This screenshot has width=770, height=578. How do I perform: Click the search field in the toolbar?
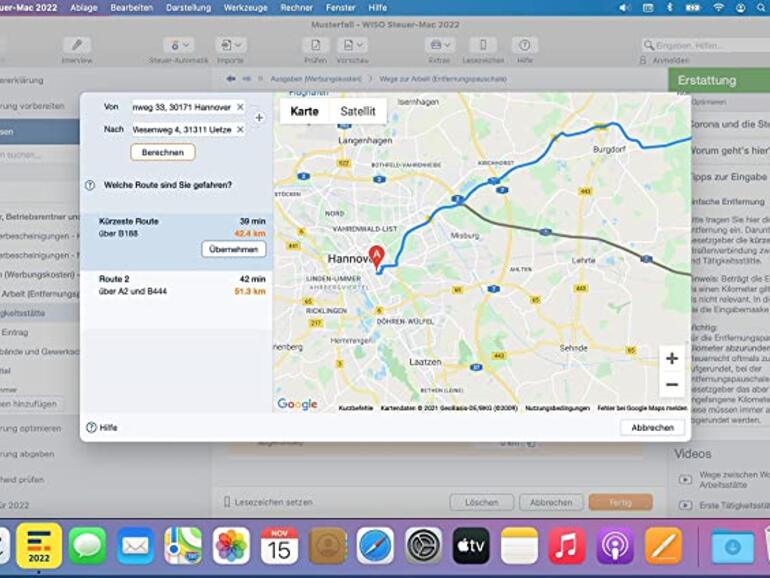706,45
